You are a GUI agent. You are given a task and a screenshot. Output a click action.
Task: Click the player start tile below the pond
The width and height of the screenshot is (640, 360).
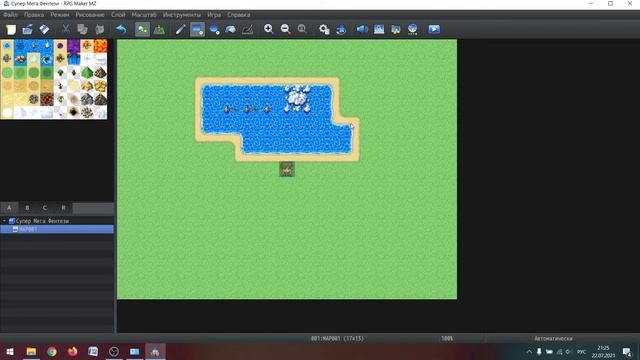(x=287, y=169)
